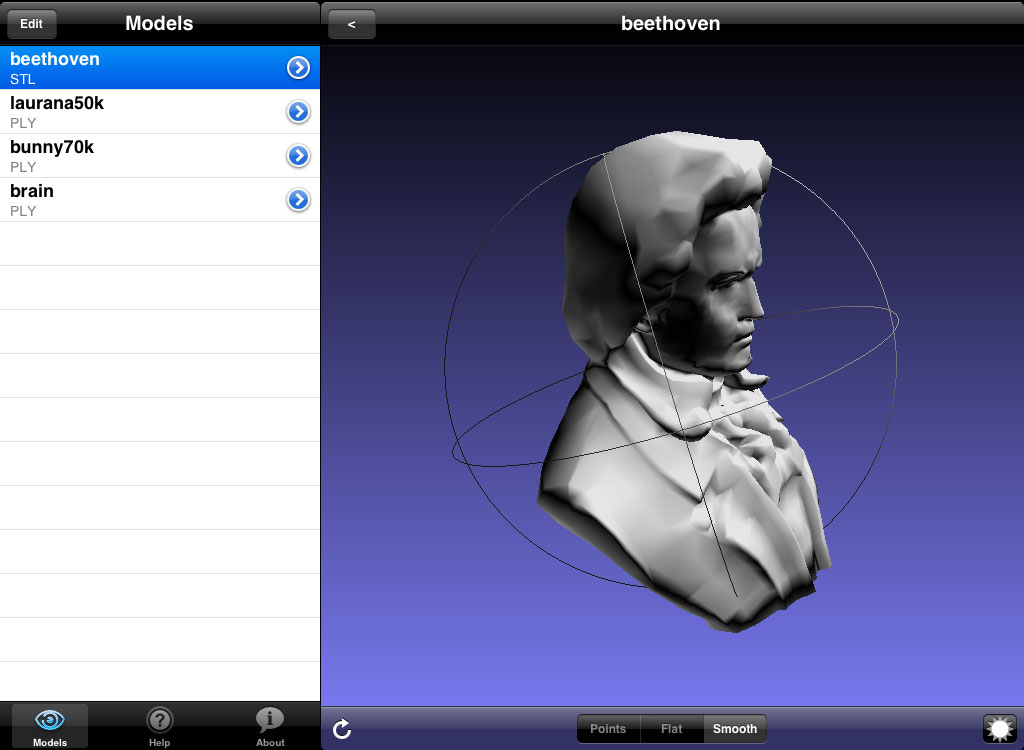Tap the back arrow button beside beethoven title
This screenshot has height=750, width=1024.
click(351, 24)
